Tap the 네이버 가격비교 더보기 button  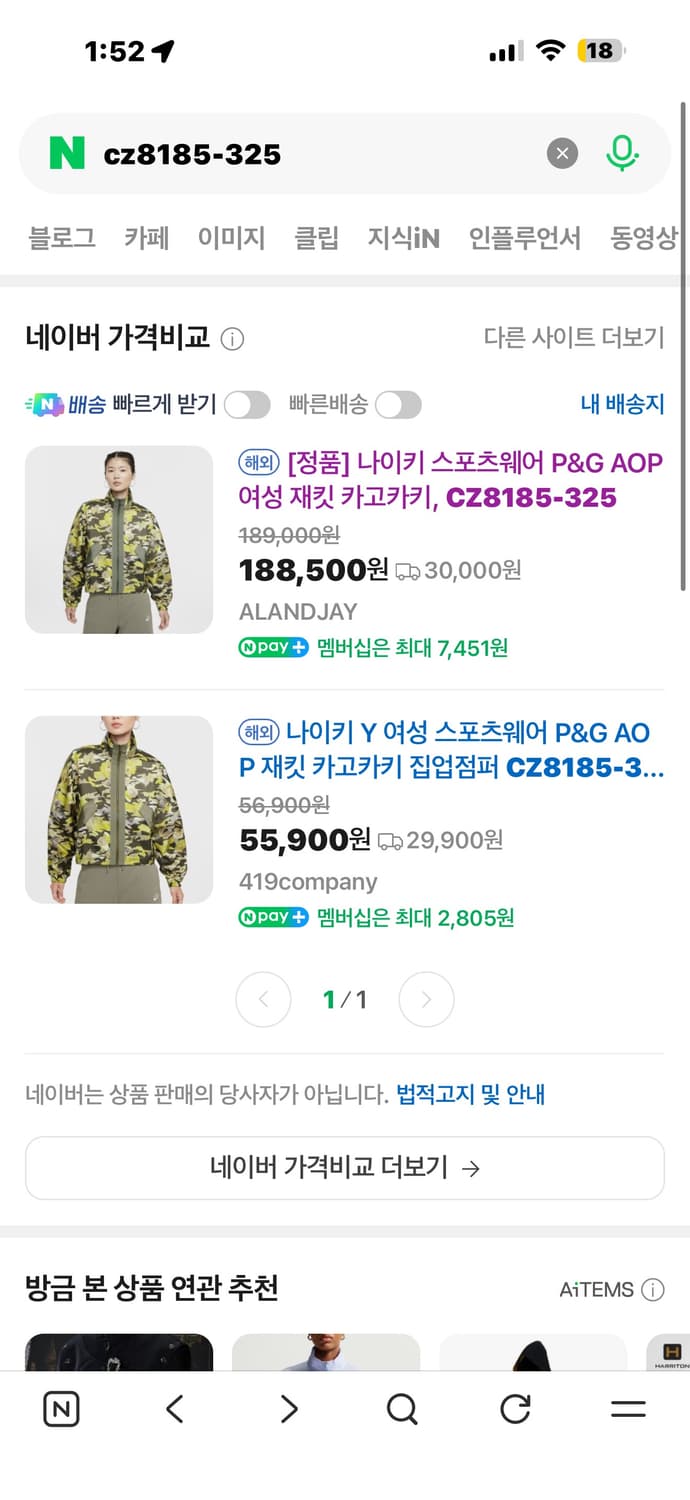click(x=345, y=1167)
